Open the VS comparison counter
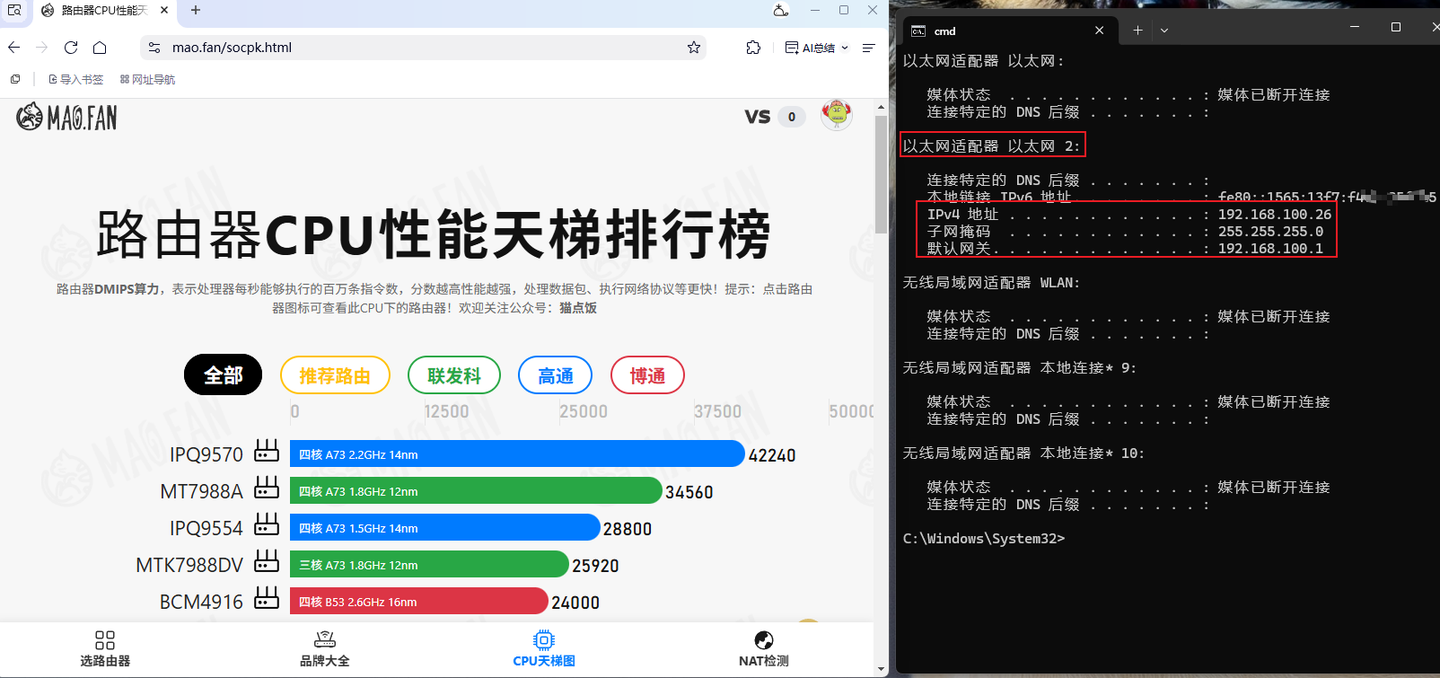The image size is (1440, 678). (x=775, y=117)
